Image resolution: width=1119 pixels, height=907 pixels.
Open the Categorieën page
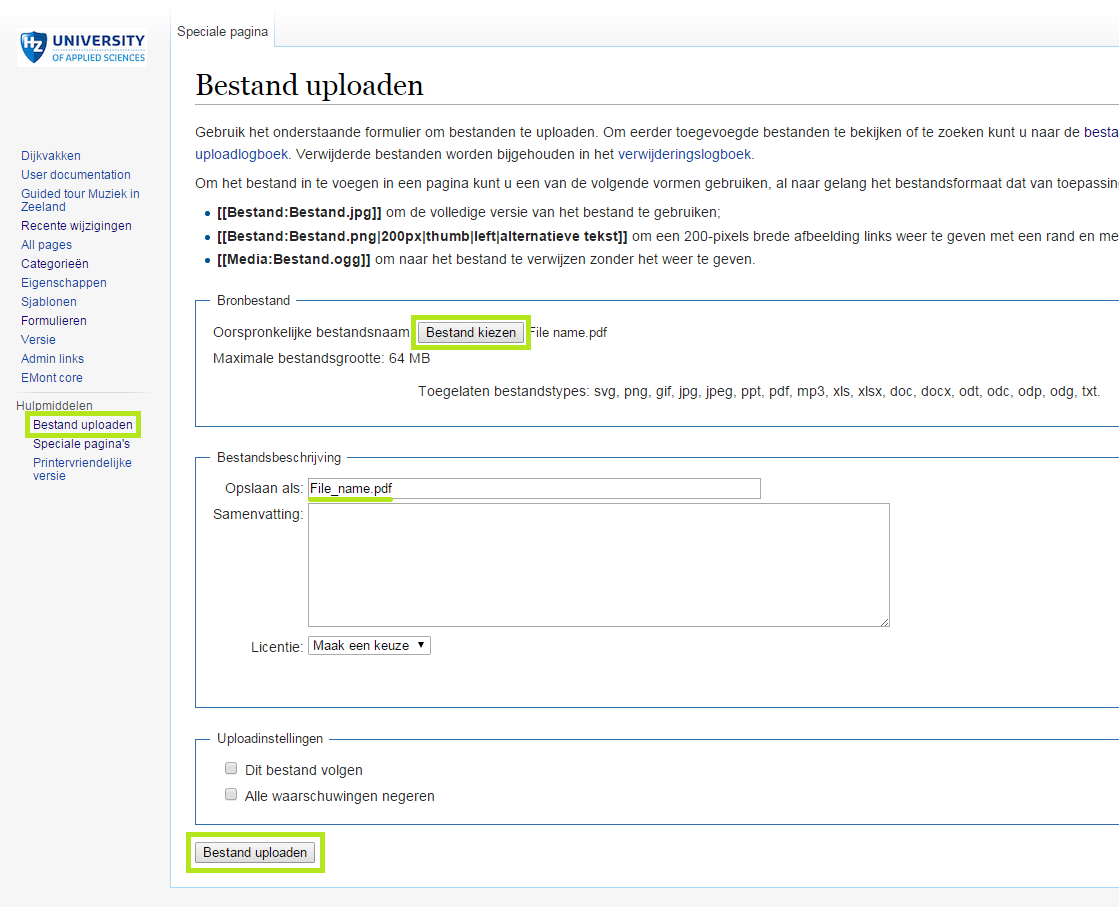tap(53, 263)
